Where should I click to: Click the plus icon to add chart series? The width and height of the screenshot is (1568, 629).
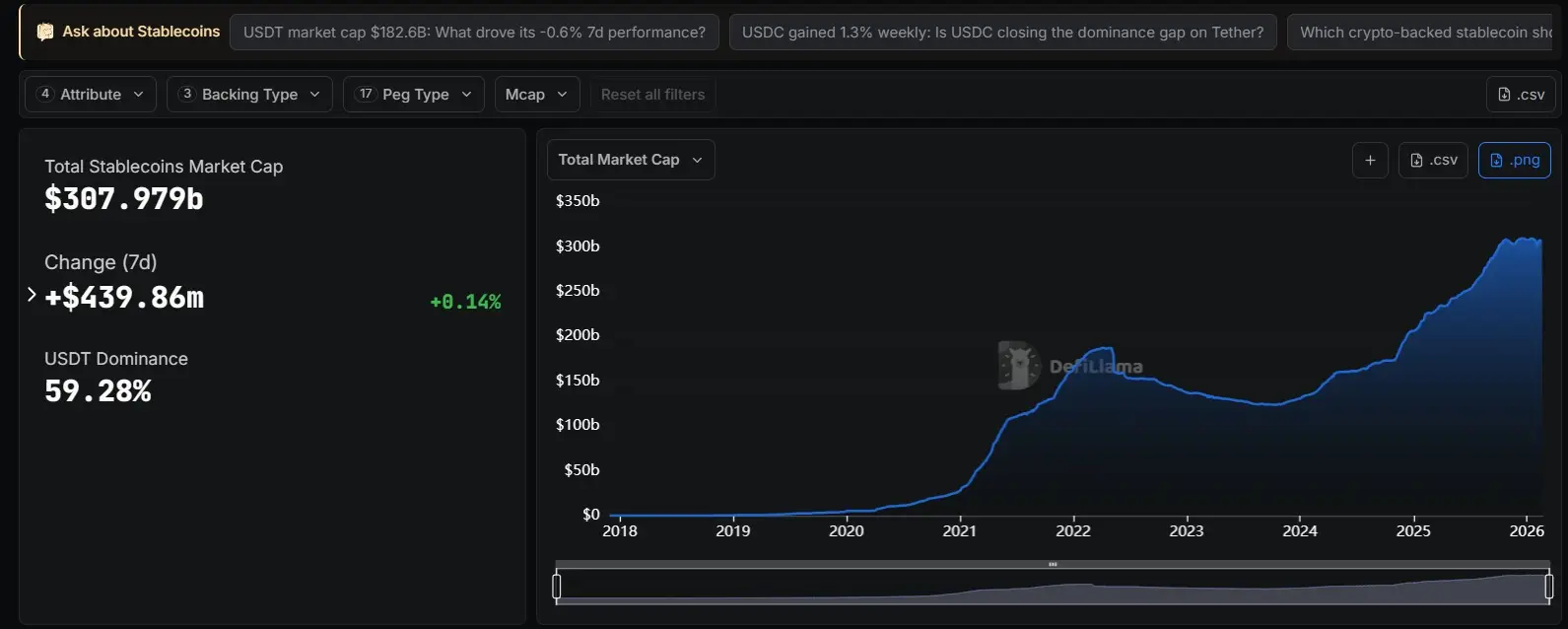[x=1370, y=160]
